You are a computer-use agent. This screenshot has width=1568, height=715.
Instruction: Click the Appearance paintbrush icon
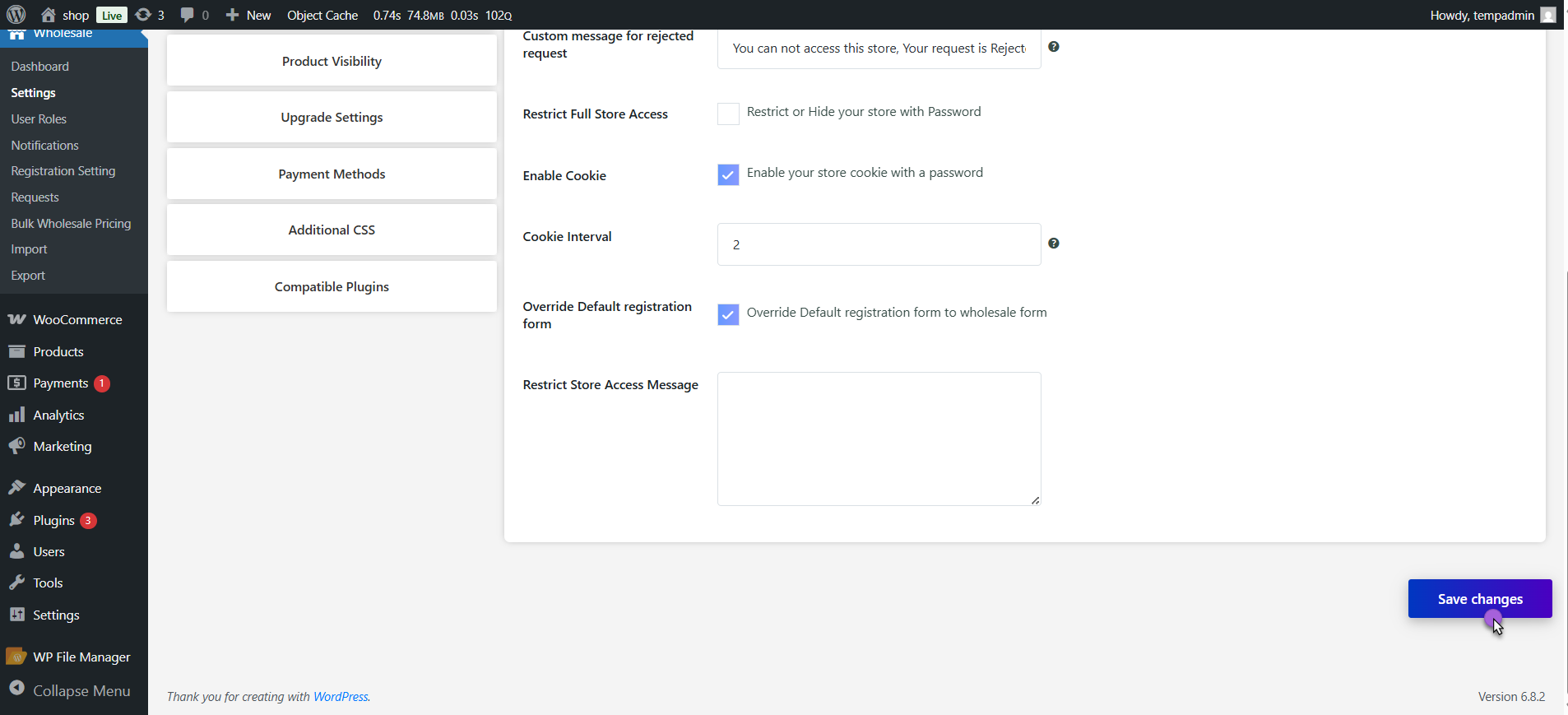(x=16, y=488)
